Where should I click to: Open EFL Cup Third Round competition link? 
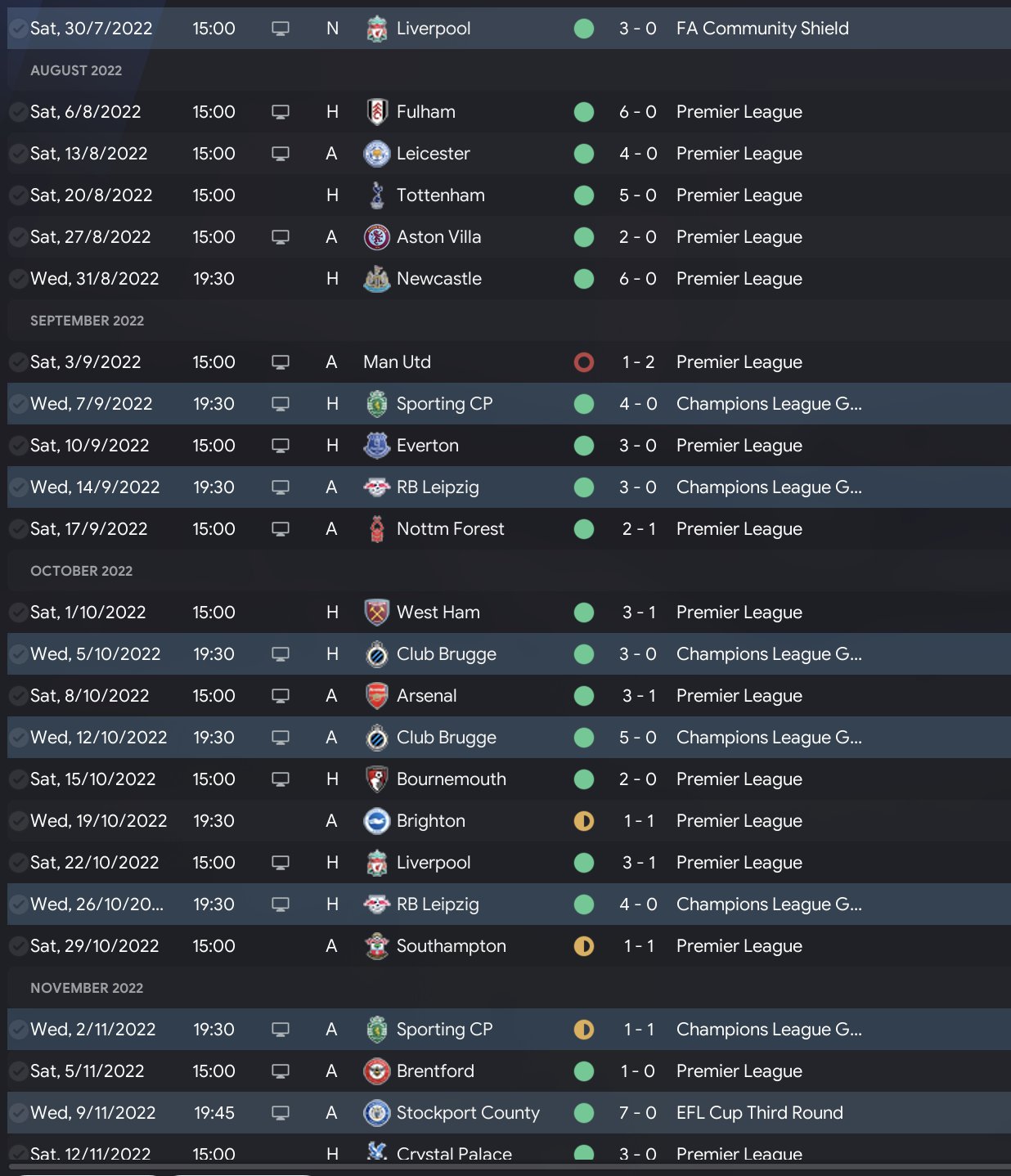point(759,1113)
